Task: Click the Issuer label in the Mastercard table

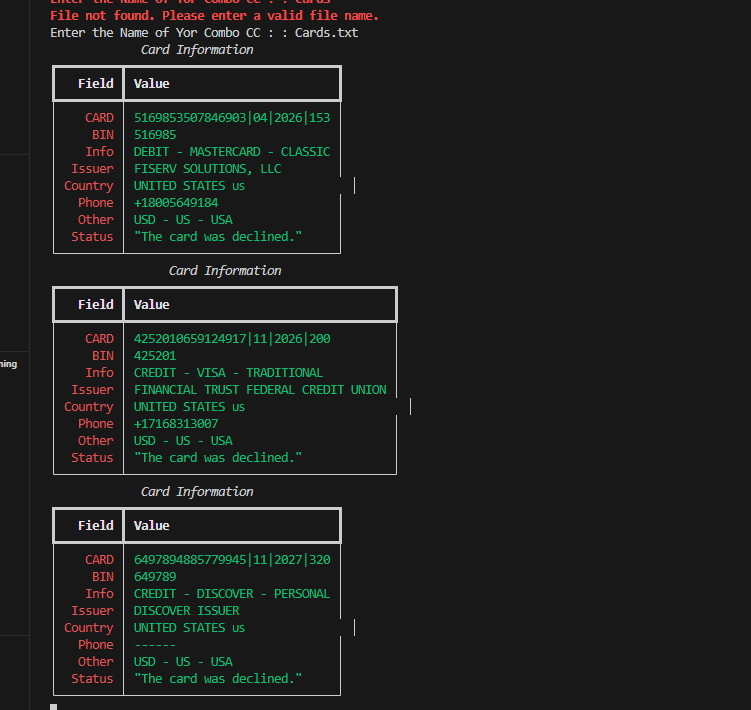Action: [x=92, y=169]
